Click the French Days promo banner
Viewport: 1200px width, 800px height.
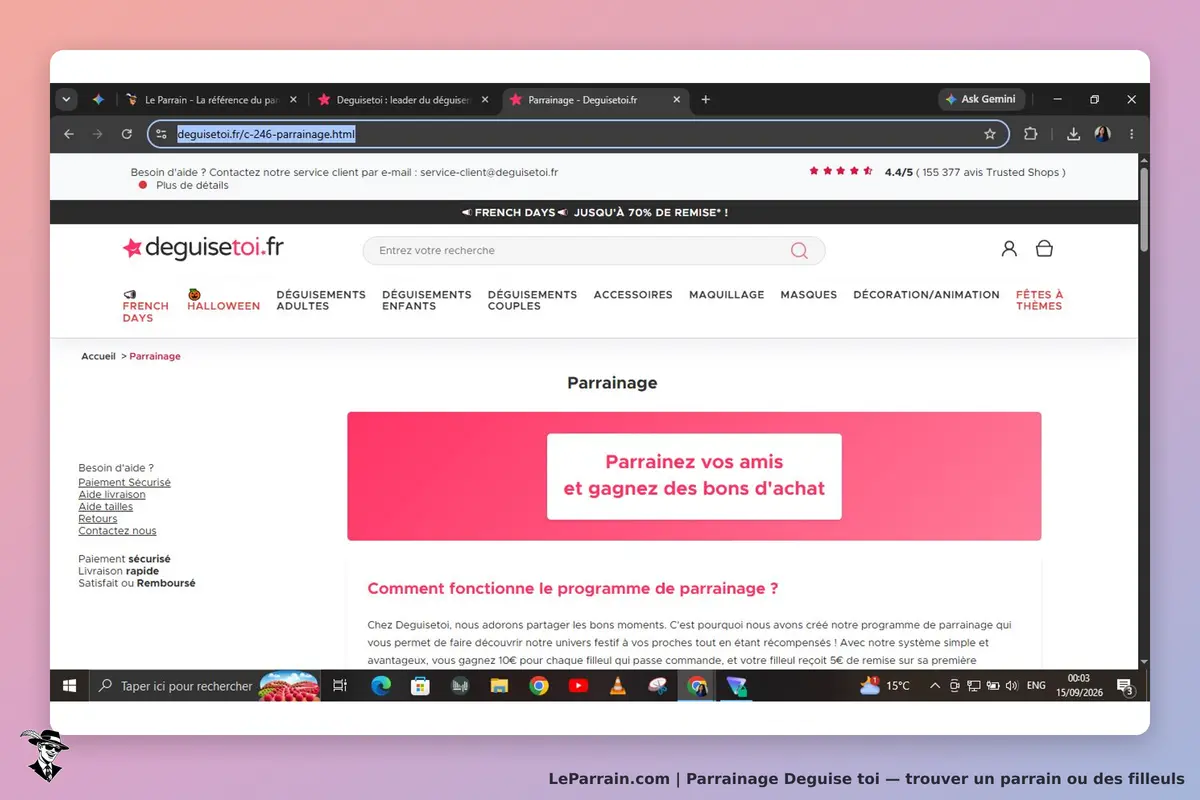(595, 212)
